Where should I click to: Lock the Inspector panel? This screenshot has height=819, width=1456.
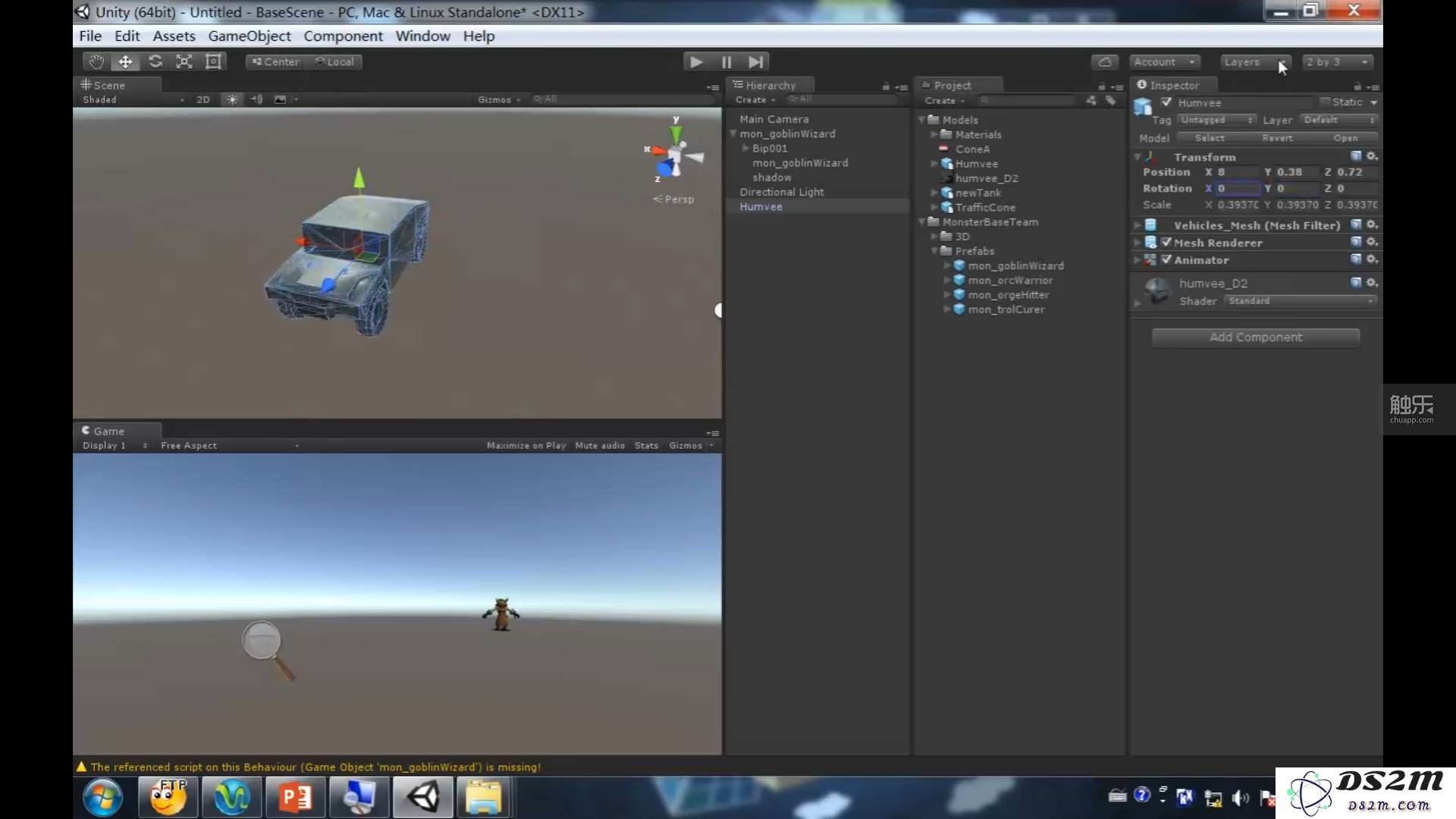[x=1357, y=86]
